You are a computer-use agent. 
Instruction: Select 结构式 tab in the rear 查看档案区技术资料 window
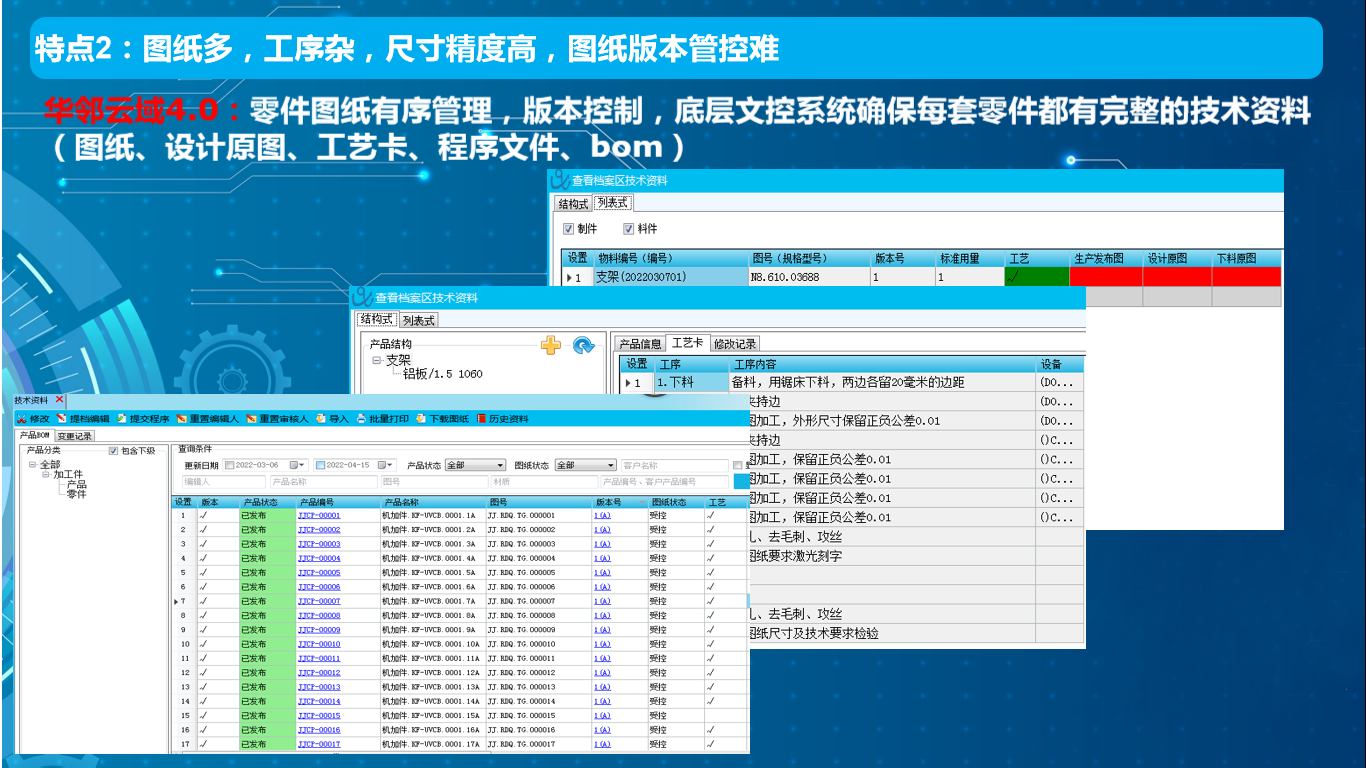pos(574,204)
